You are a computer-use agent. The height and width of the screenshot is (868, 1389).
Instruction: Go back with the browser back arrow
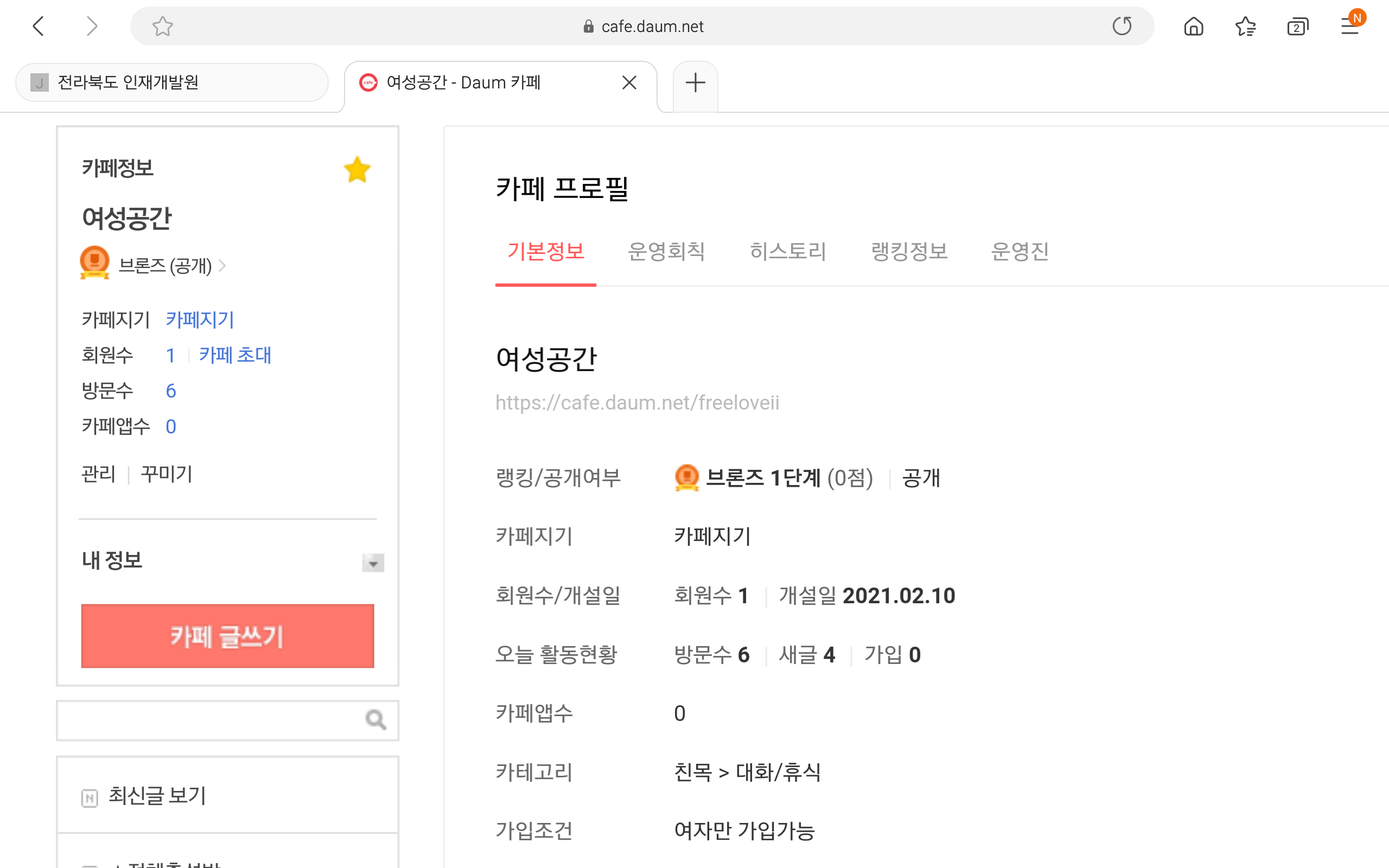[x=39, y=27]
